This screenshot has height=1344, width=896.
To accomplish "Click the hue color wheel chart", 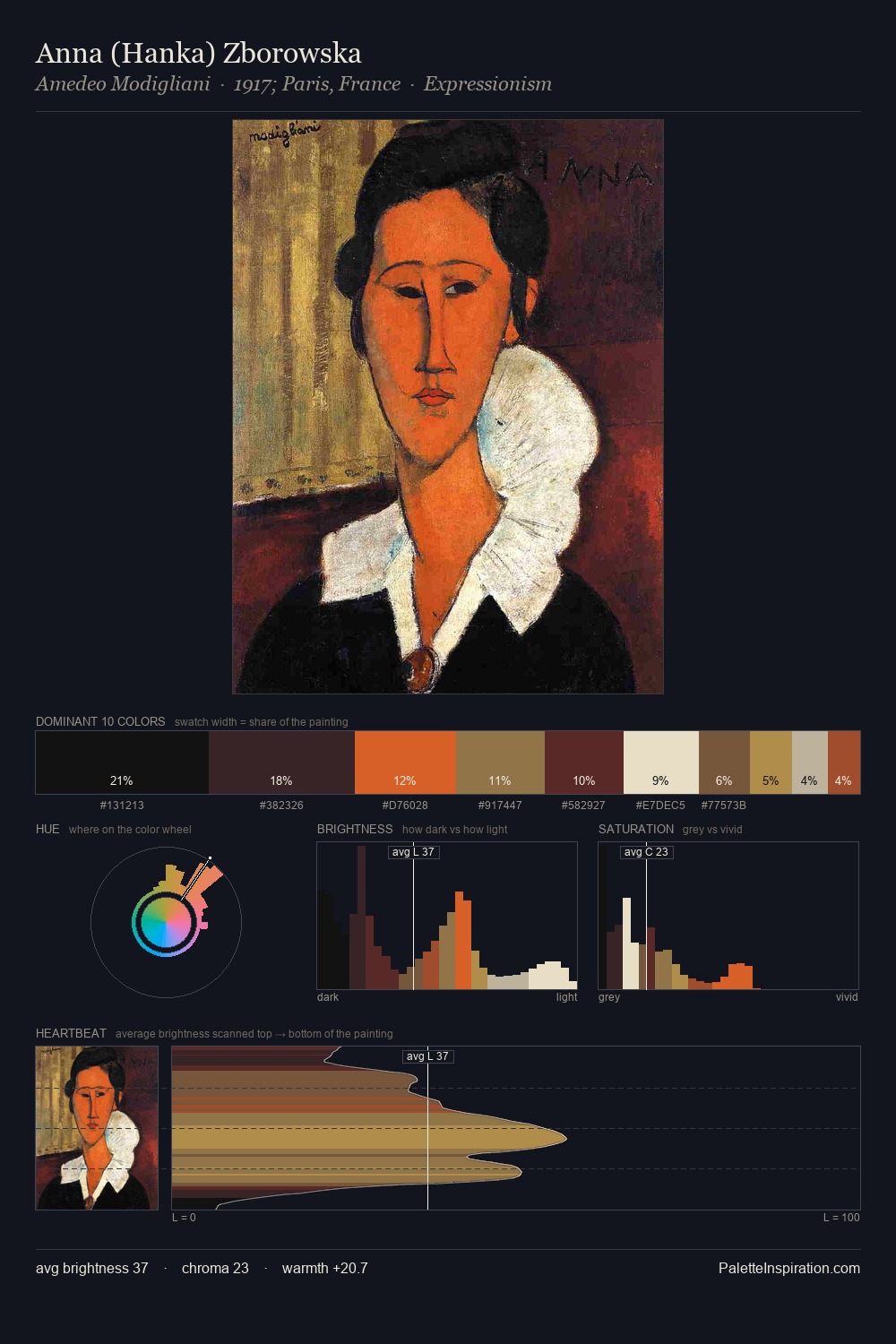I will pyautogui.click(x=166, y=922).
